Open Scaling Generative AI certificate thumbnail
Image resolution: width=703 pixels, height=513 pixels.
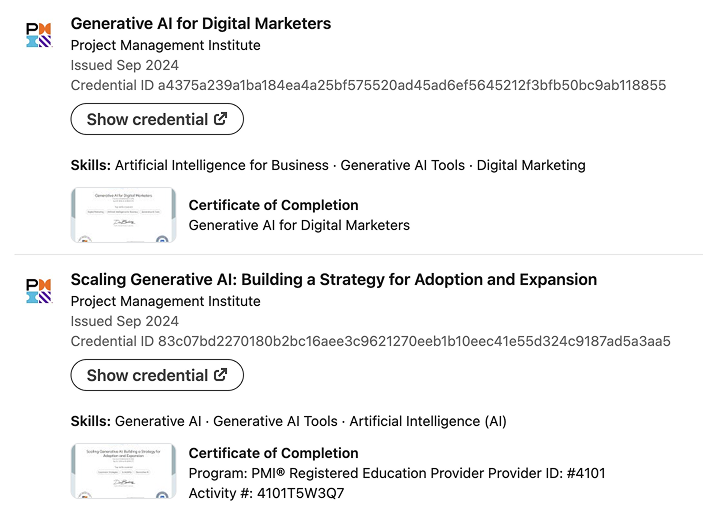124,471
